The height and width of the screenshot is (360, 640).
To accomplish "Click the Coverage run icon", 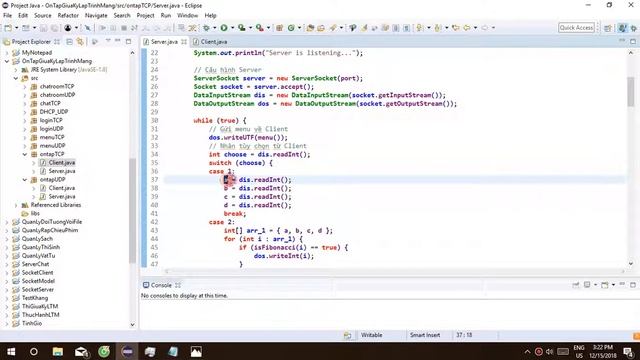I will pos(242,28).
